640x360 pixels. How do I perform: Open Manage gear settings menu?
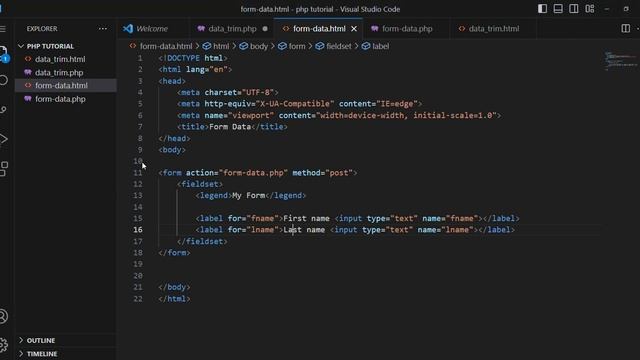pyautogui.click(x=3, y=345)
